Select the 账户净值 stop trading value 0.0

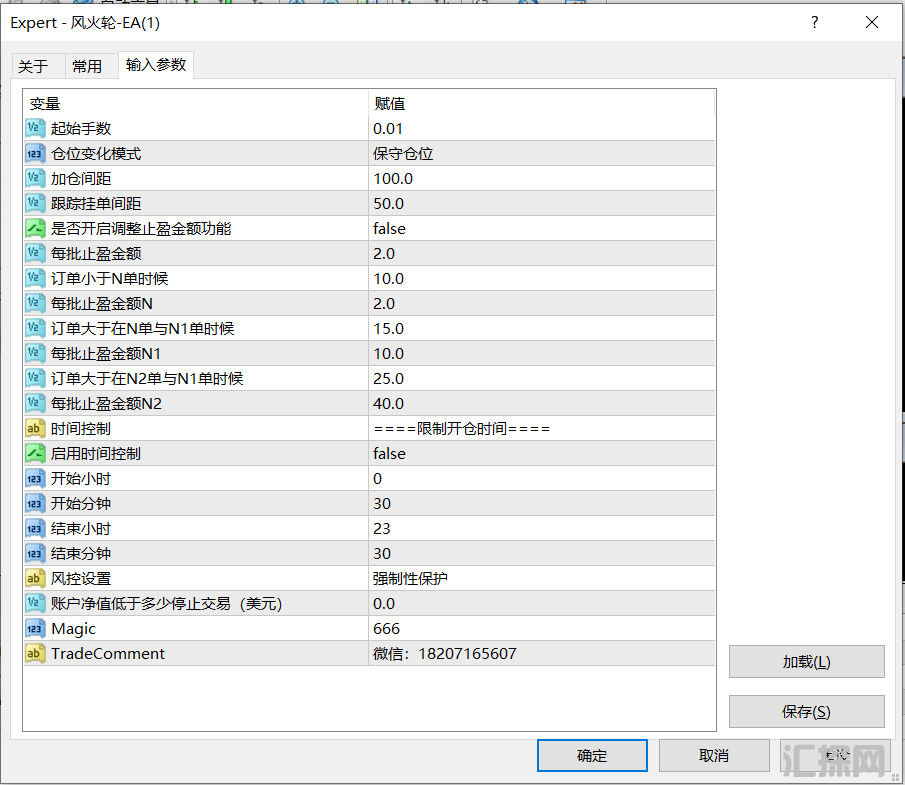pos(541,604)
